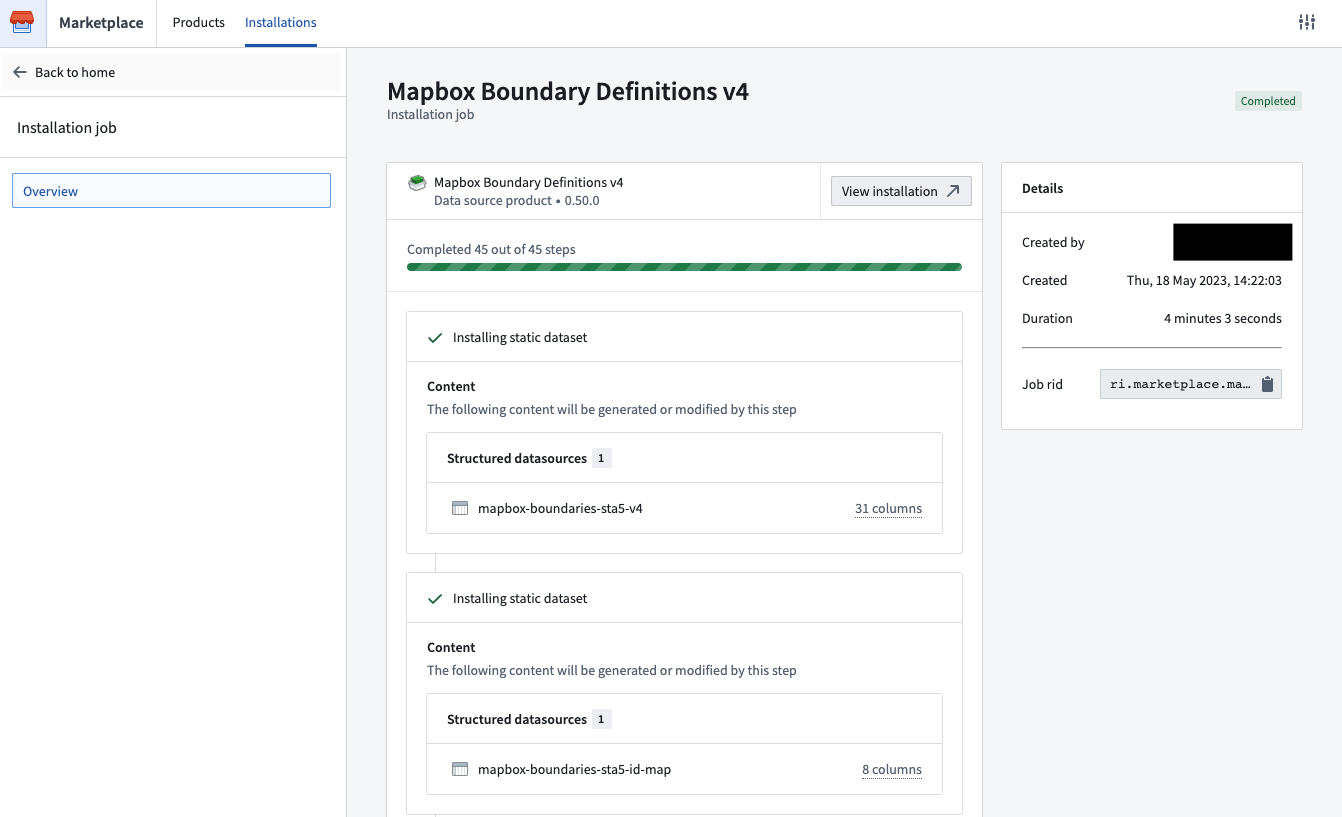
Task: Click the 'Mapbox Boundary Definitions v4' page heading
Action: [x=568, y=91]
